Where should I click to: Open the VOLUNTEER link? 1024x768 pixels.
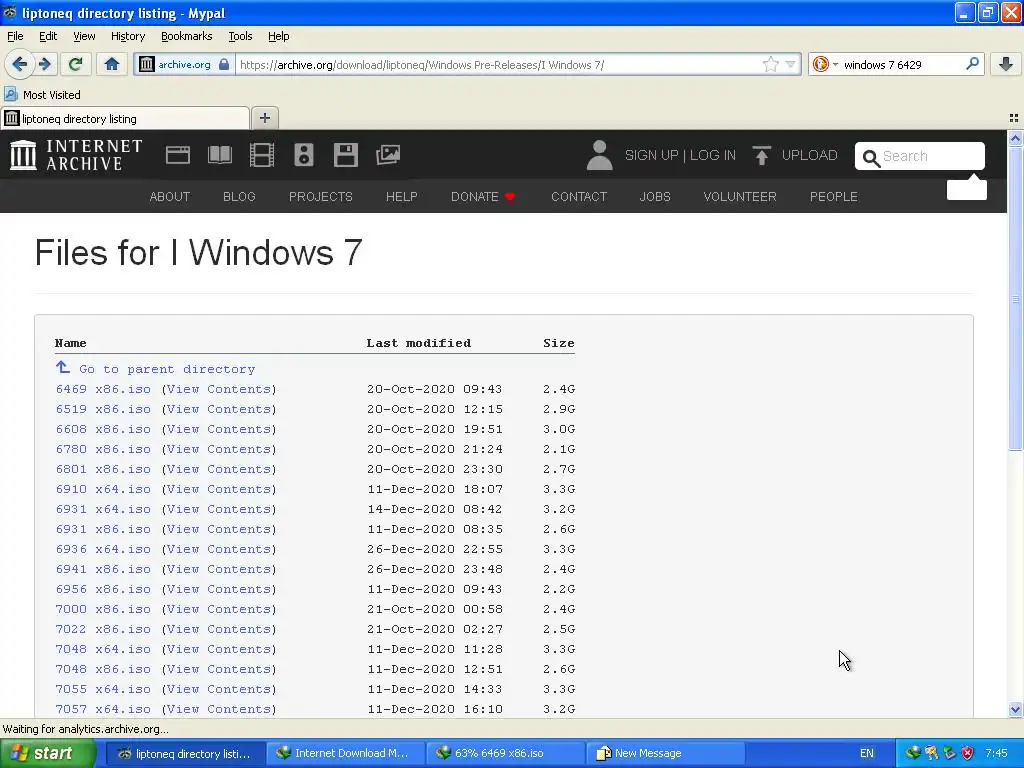[739, 197]
